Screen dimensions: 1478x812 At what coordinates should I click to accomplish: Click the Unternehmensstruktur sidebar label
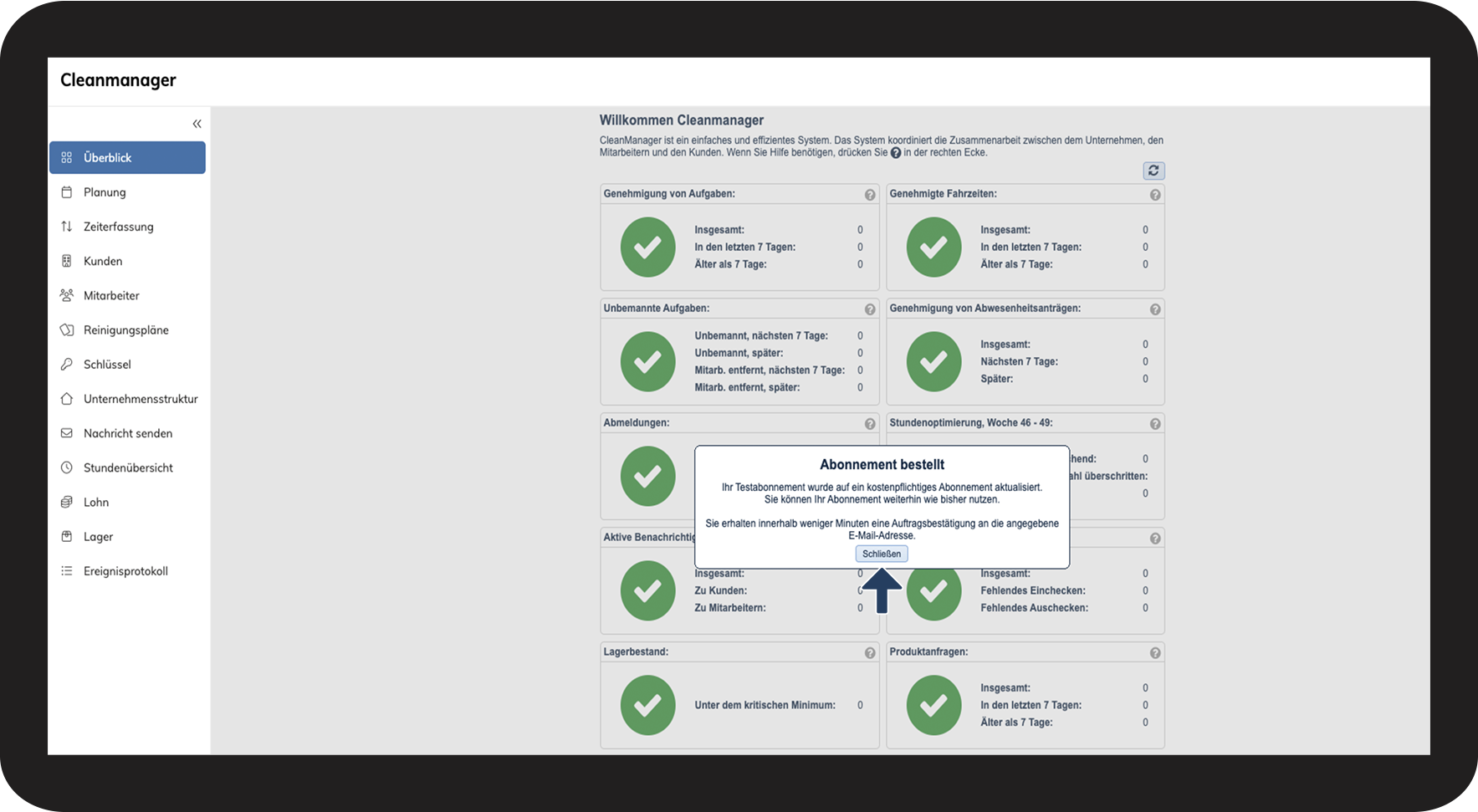click(141, 399)
